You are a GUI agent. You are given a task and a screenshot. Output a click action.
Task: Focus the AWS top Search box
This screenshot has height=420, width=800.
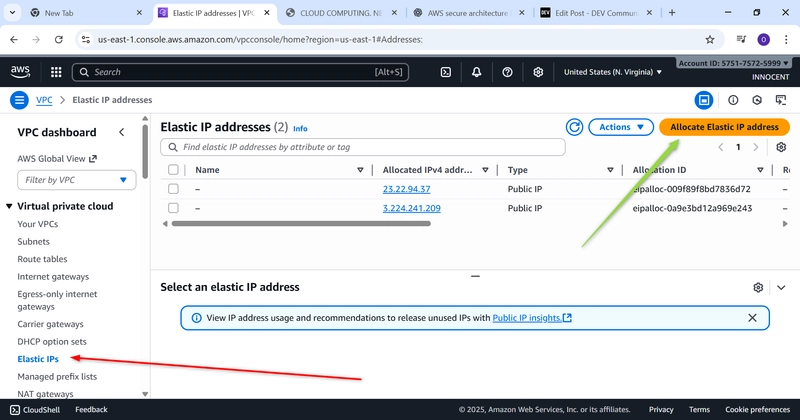click(x=240, y=72)
